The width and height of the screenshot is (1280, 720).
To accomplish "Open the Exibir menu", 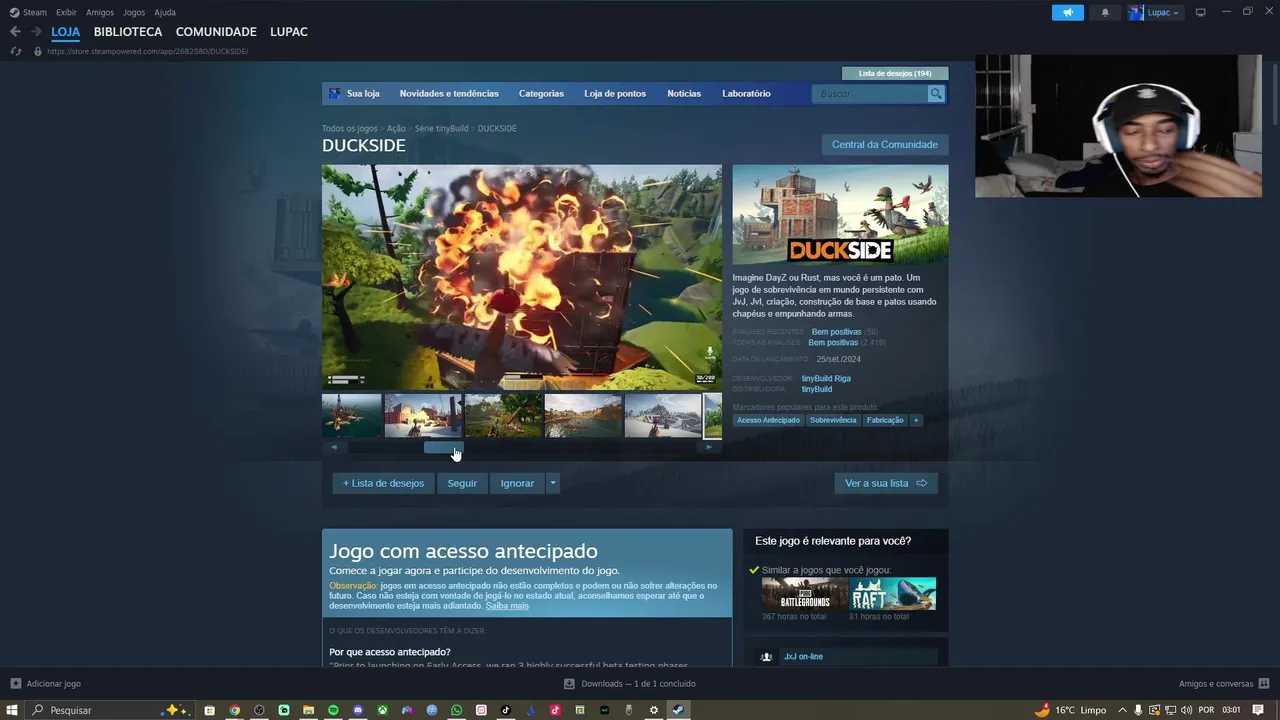I will tap(66, 12).
